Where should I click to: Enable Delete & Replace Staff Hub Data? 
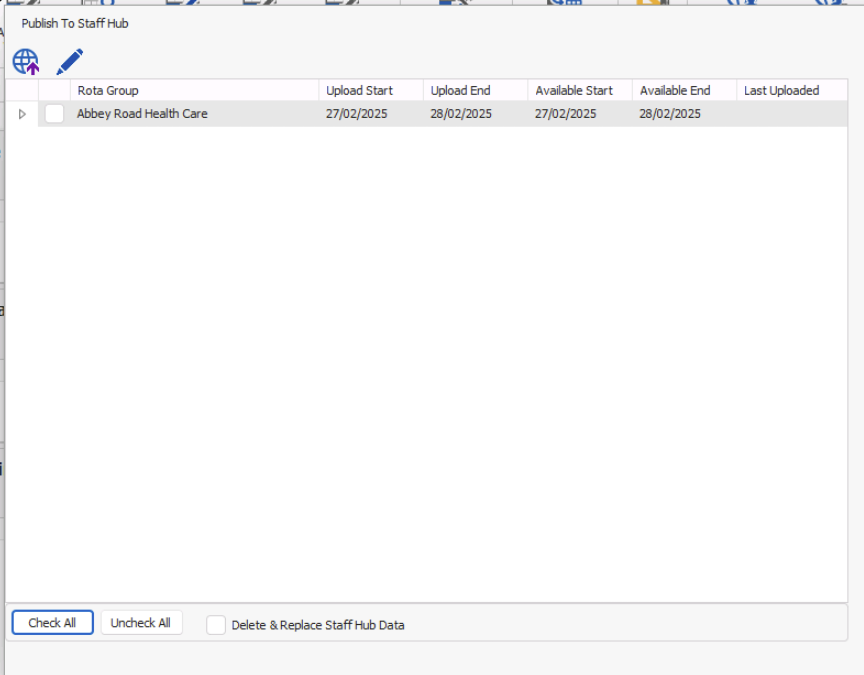pyautogui.click(x=216, y=625)
